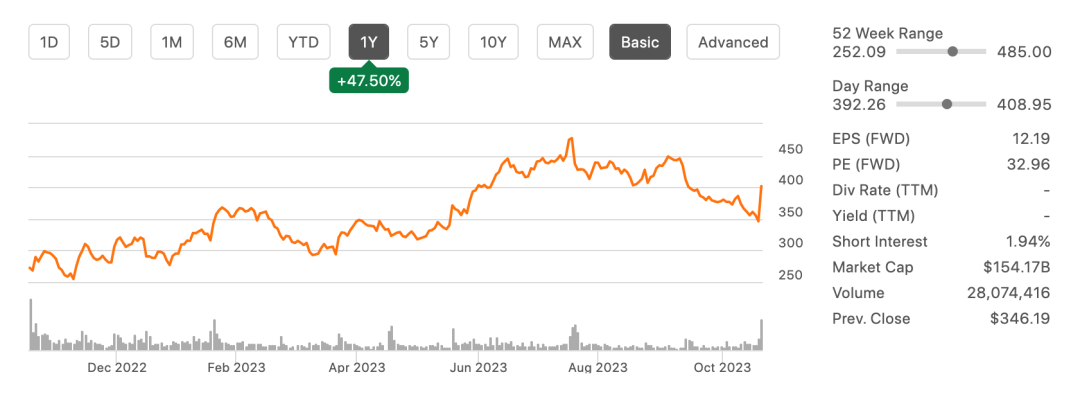This screenshot has height=397, width=1080.
Task: Click the tallest volume bar near October 2023
Action: coord(761,335)
